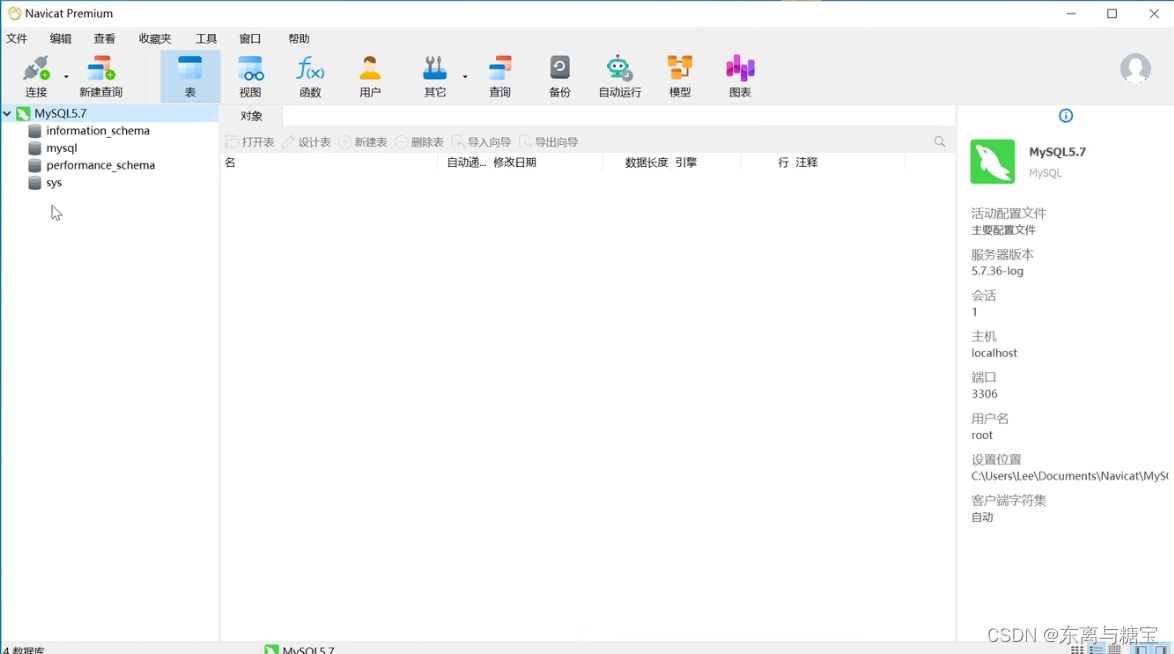
Task: Click the 导入向导 (Import Wizard) button
Action: [481, 142]
